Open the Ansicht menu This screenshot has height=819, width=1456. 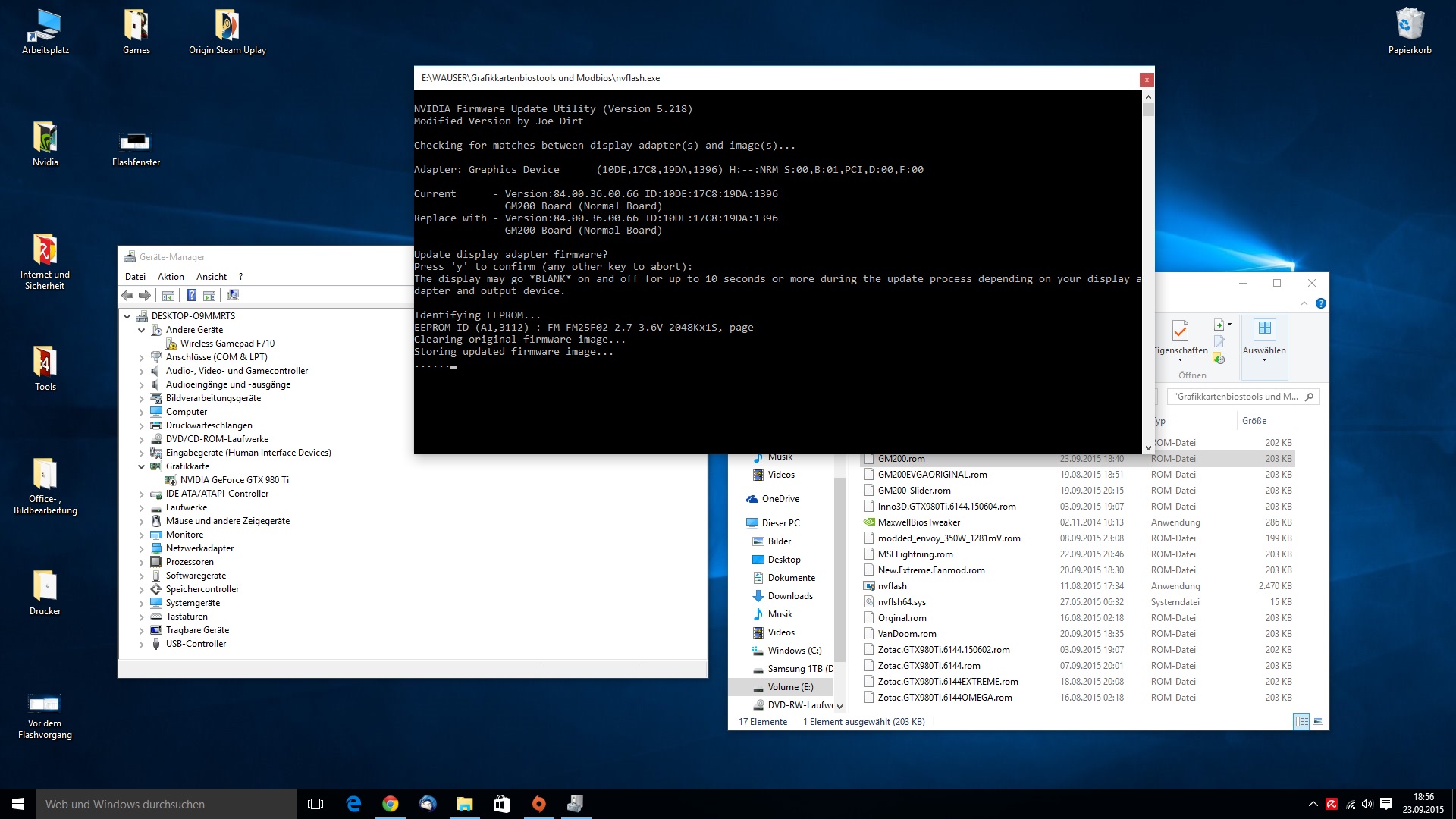coord(212,277)
